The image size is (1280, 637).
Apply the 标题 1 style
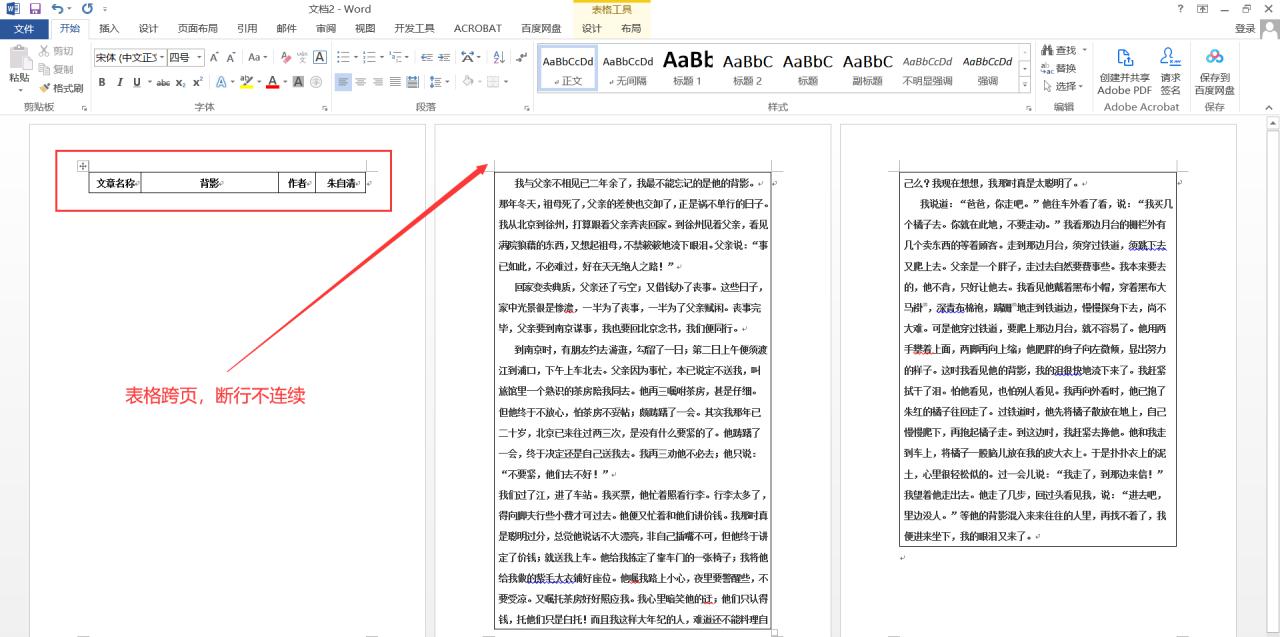pos(688,67)
